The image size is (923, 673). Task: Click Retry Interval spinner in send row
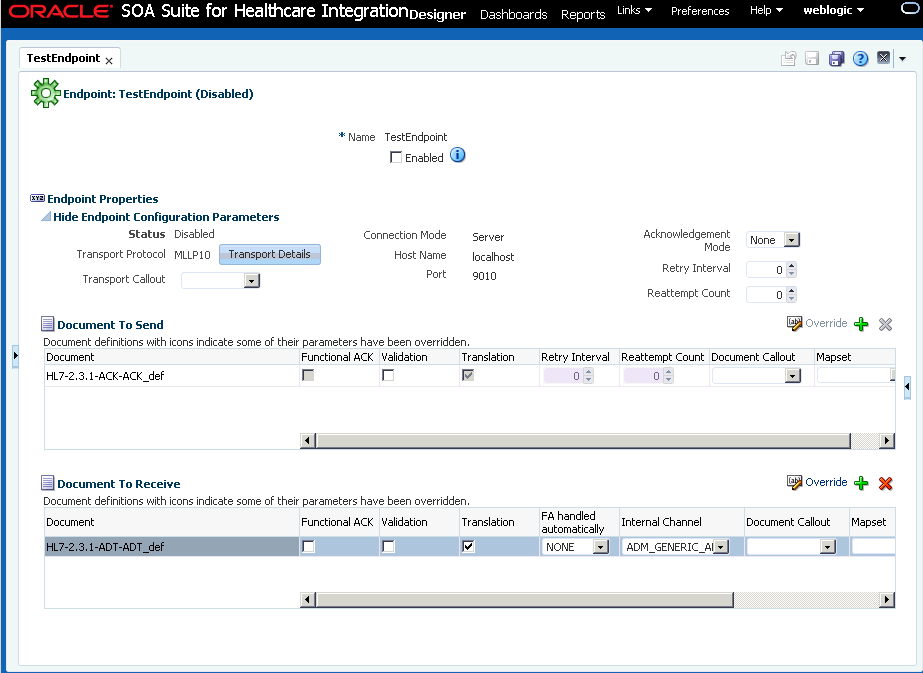point(589,376)
